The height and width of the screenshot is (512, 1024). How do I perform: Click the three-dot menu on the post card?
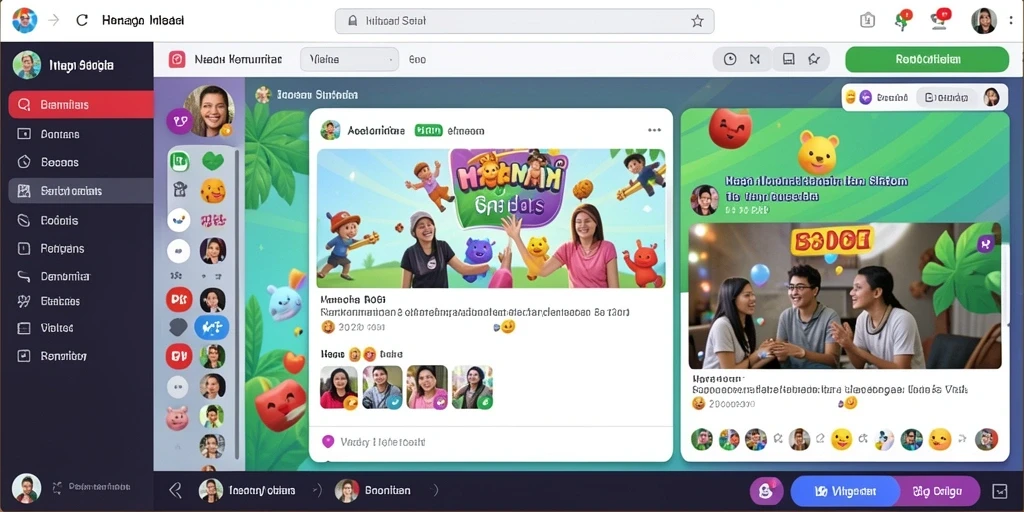click(x=654, y=130)
